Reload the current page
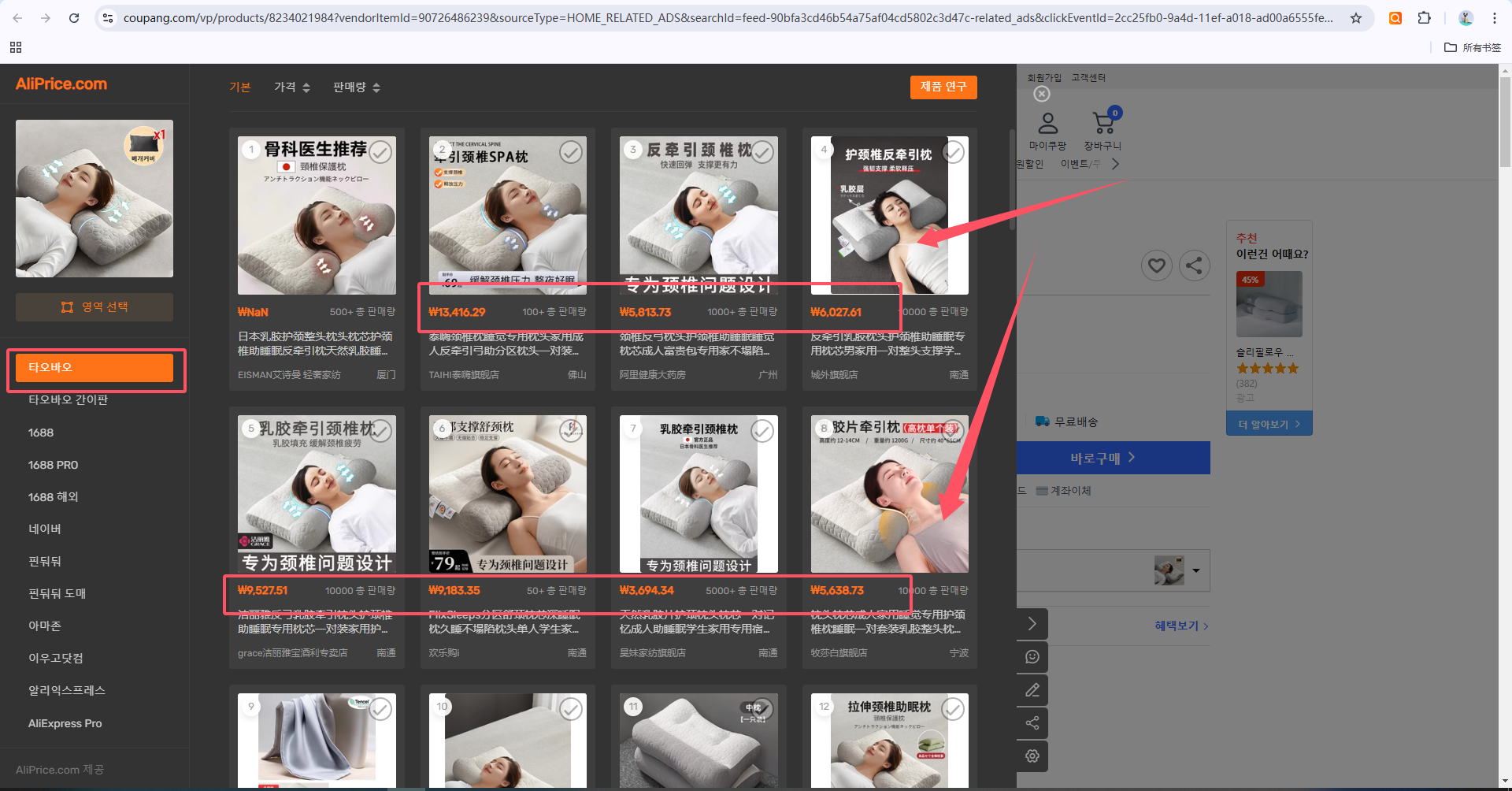Screen dimensions: 1512x791 (x=74, y=17)
